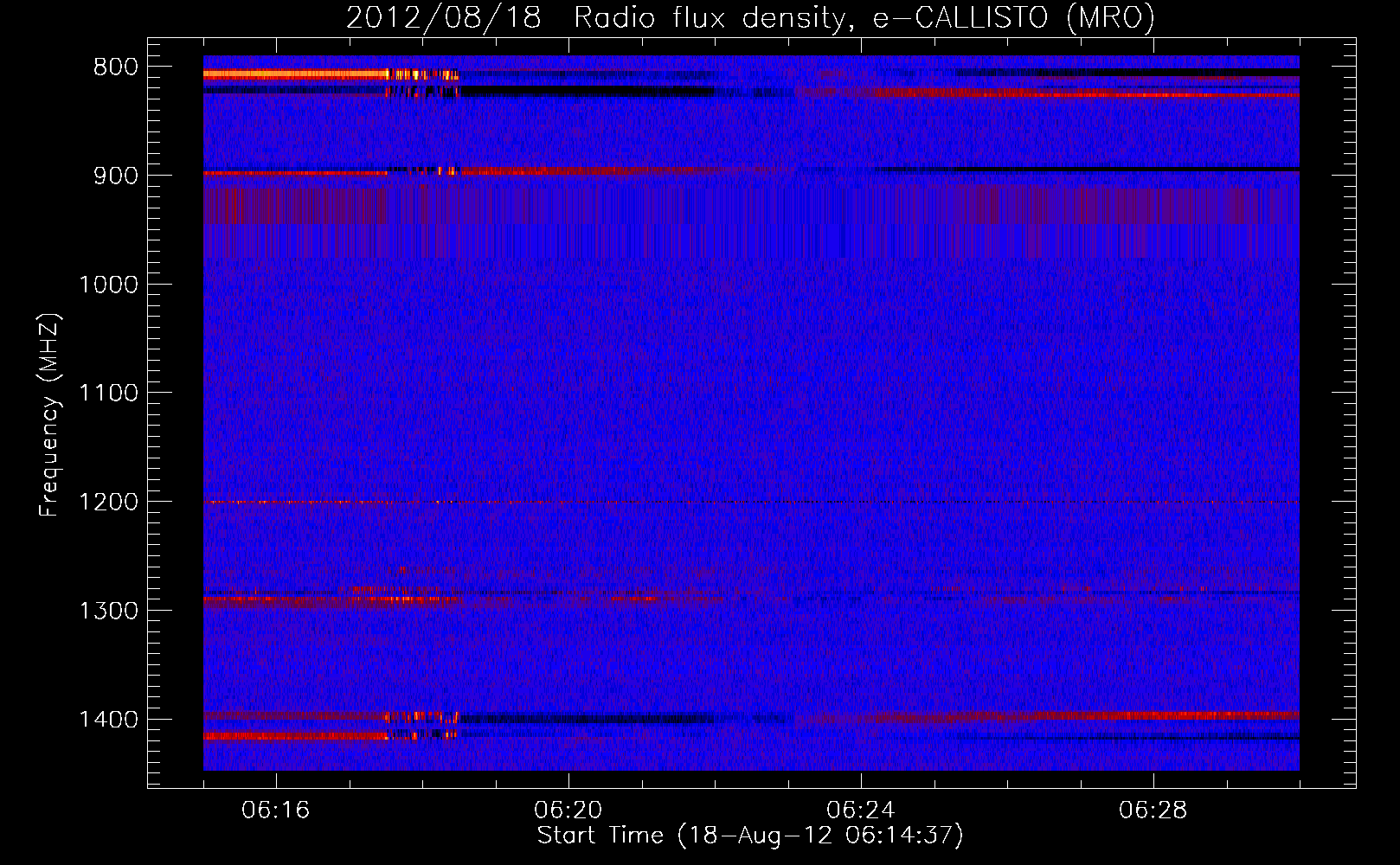Image resolution: width=1400 pixels, height=865 pixels.
Task: Click the 1400 frequency tick label
Action: pyautogui.click(x=108, y=720)
